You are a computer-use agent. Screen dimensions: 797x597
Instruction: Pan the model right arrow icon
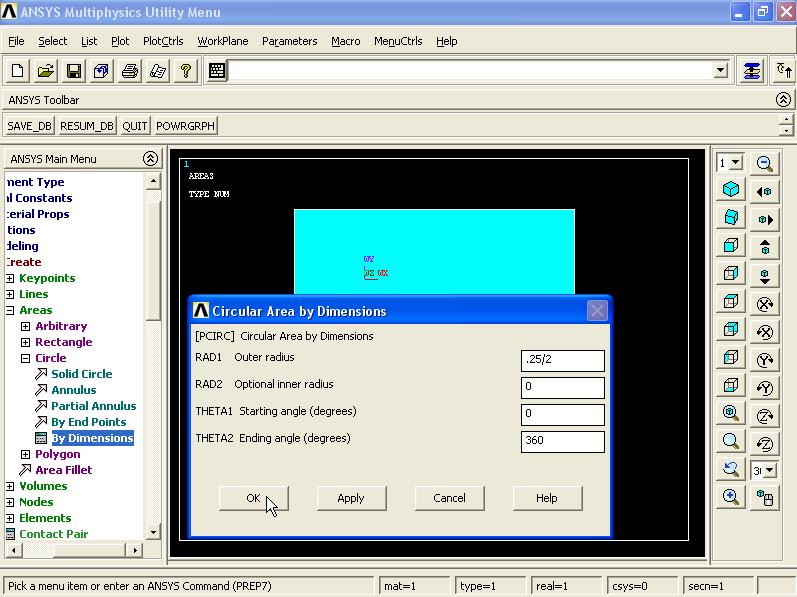click(x=764, y=219)
